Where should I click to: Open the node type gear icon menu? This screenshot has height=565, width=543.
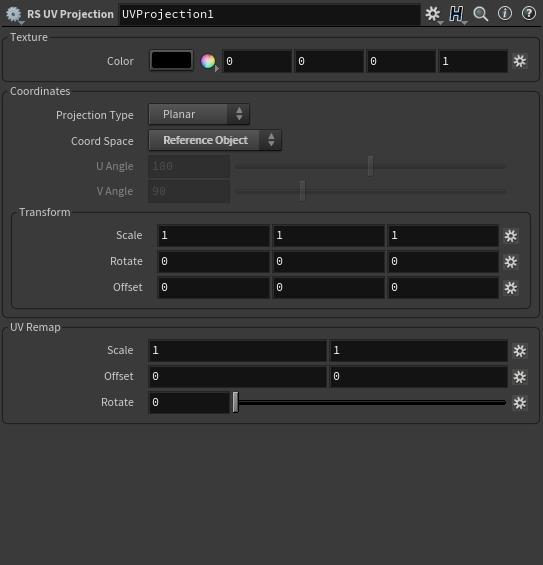pyautogui.click(x=14, y=14)
